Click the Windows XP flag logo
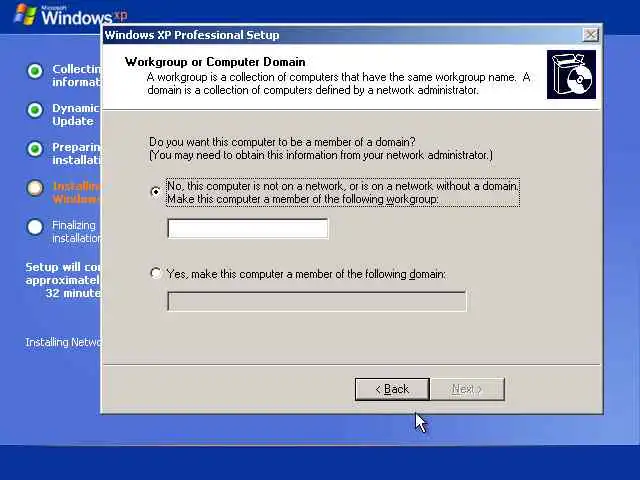 coord(25,14)
